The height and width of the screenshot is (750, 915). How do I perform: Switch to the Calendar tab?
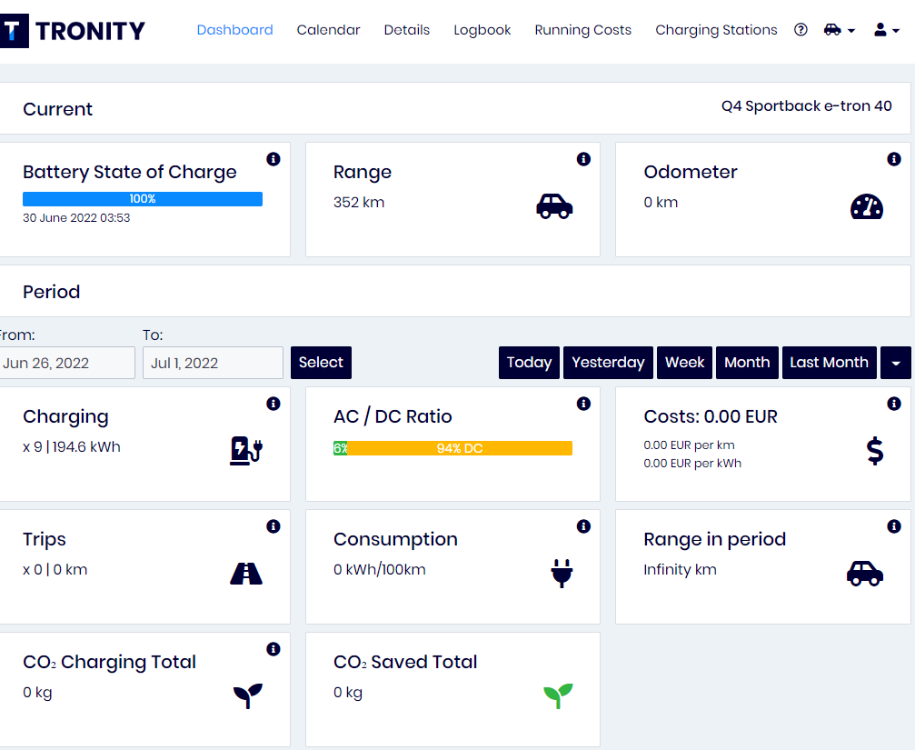pyautogui.click(x=328, y=30)
